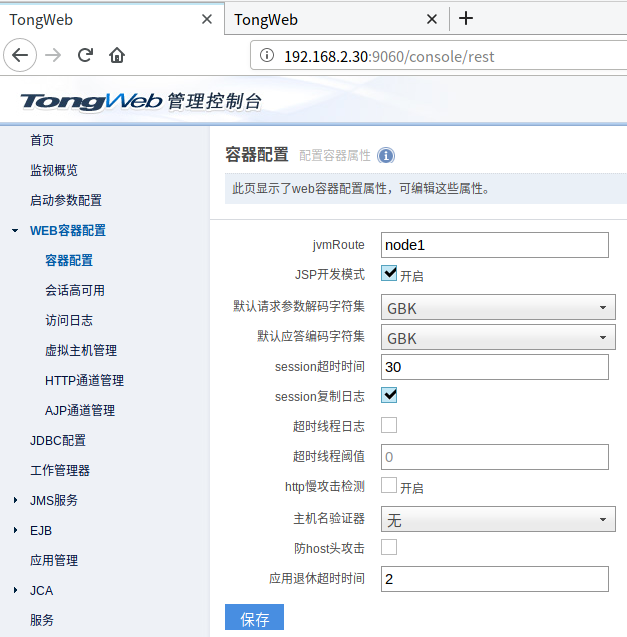Viewport: 627px width, 637px height.
Task: Open 服务 in the sidebar
Action: 42,620
